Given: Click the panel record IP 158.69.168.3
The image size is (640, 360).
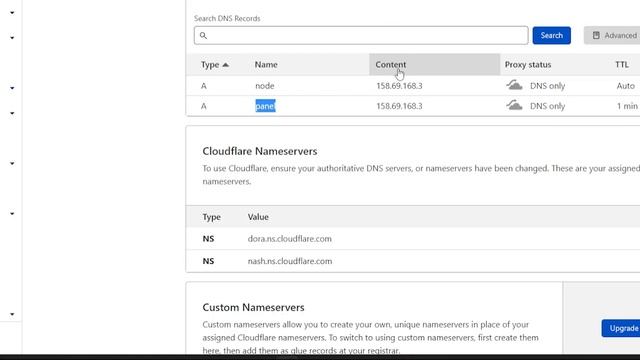Looking at the screenshot, I should pyautogui.click(x=399, y=106).
